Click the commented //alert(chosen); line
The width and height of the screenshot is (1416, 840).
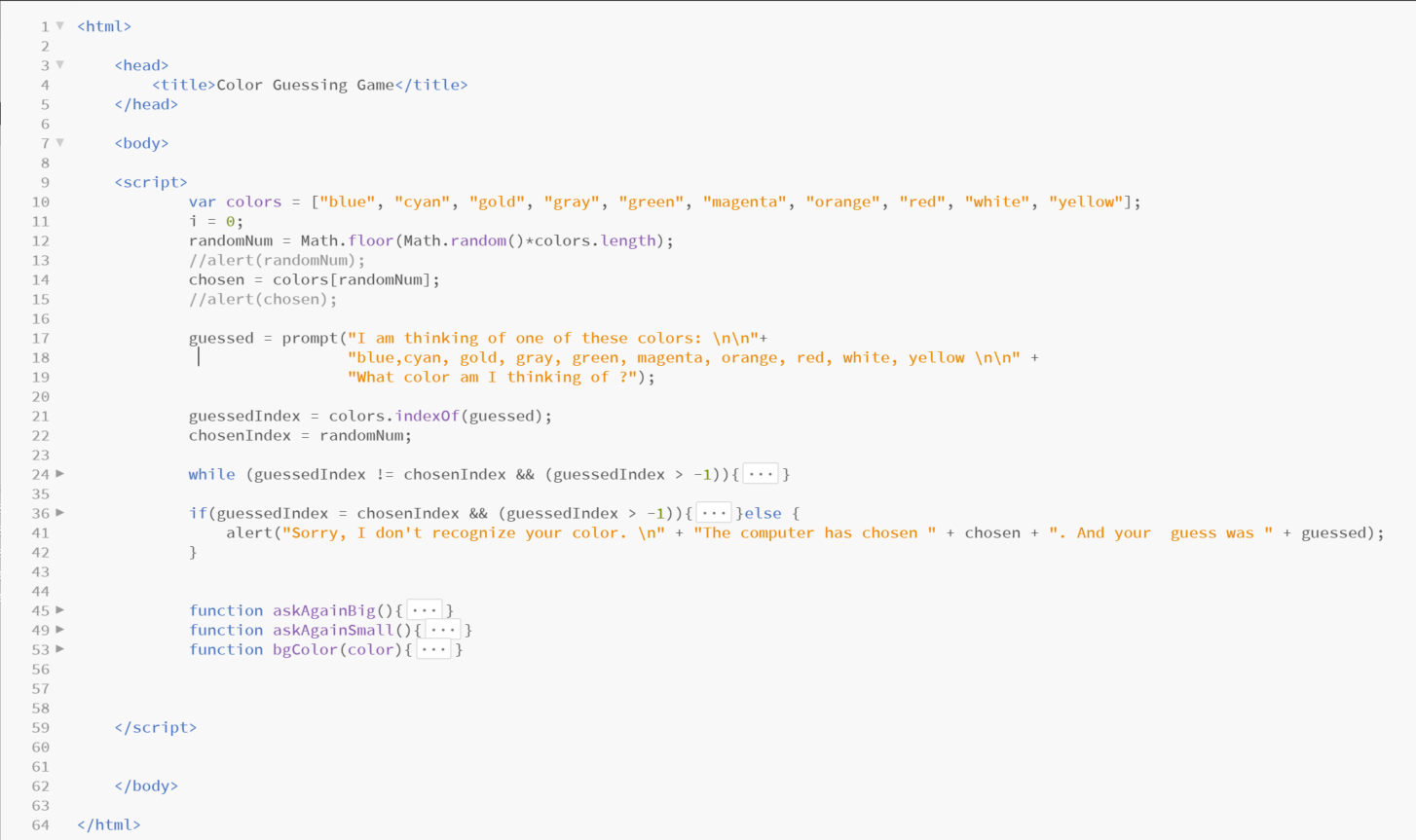262,299
